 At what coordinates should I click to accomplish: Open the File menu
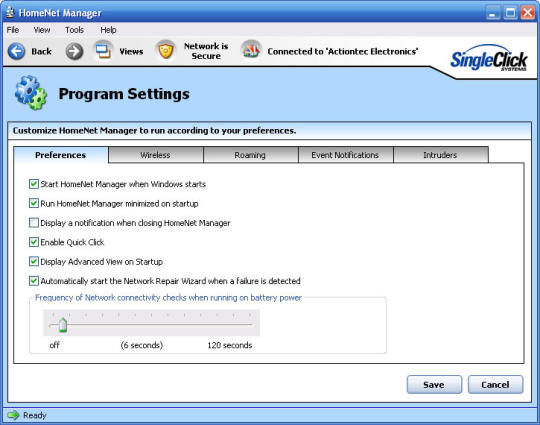13,30
